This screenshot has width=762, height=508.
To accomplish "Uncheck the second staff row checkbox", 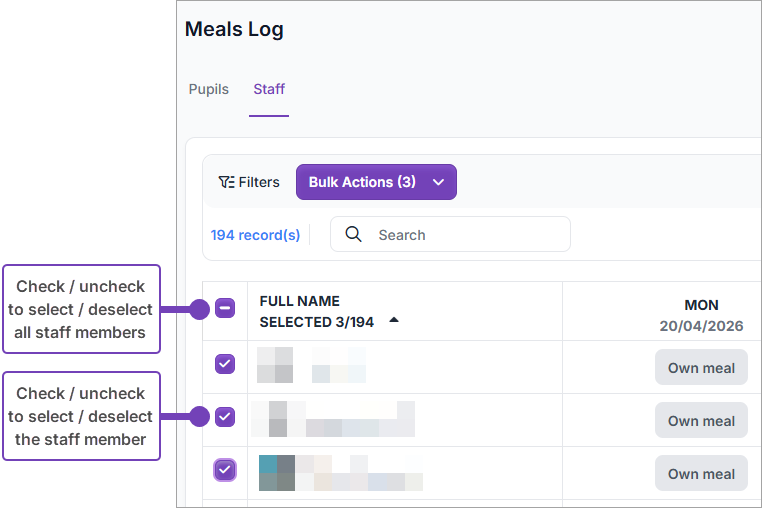I will 225,416.
